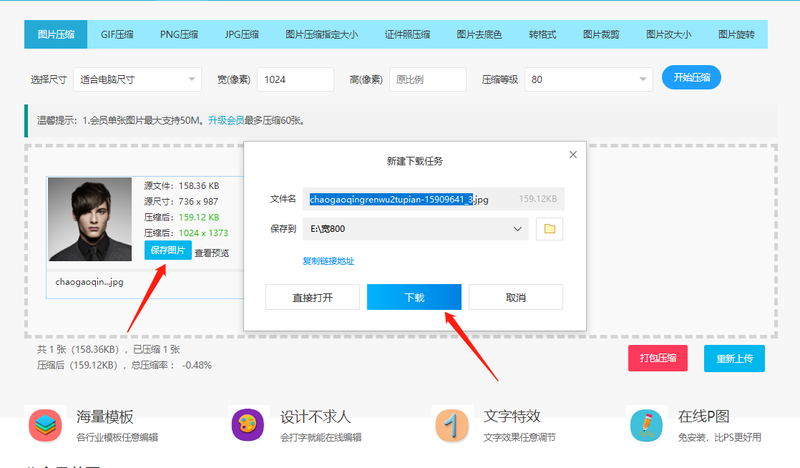Open the 图片裁剪 tab
The width and height of the screenshot is (800, 468).
[x=601, y=35]
